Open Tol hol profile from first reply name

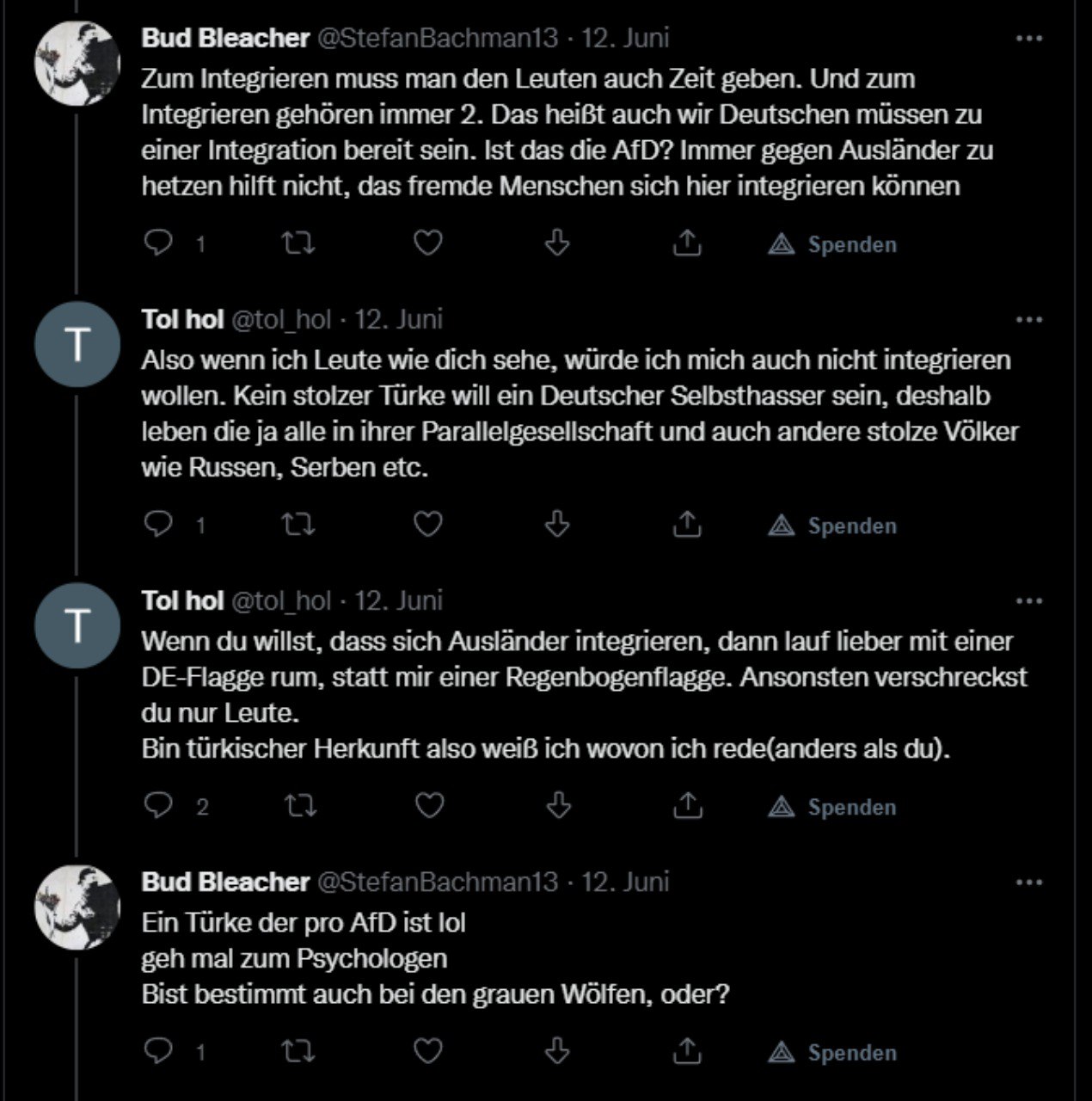(182, 319)
